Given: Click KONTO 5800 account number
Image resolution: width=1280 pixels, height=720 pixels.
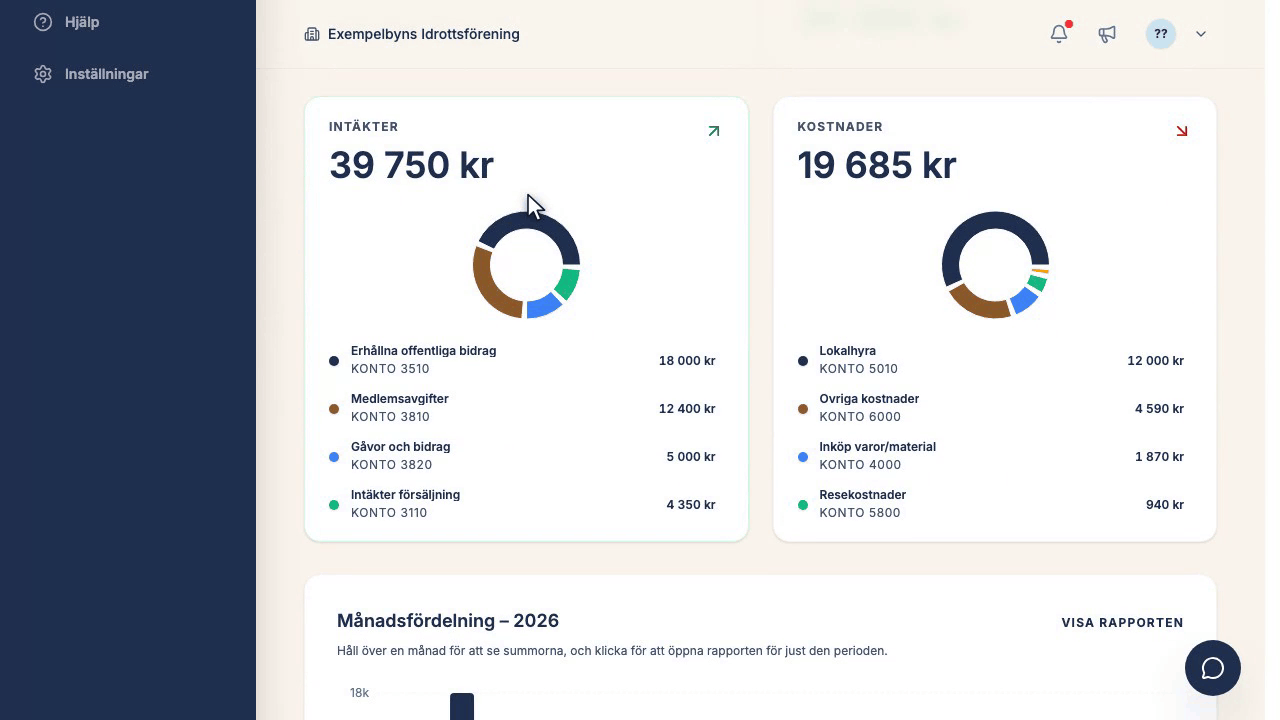Looking at the screenshot, I should [859, 513].
